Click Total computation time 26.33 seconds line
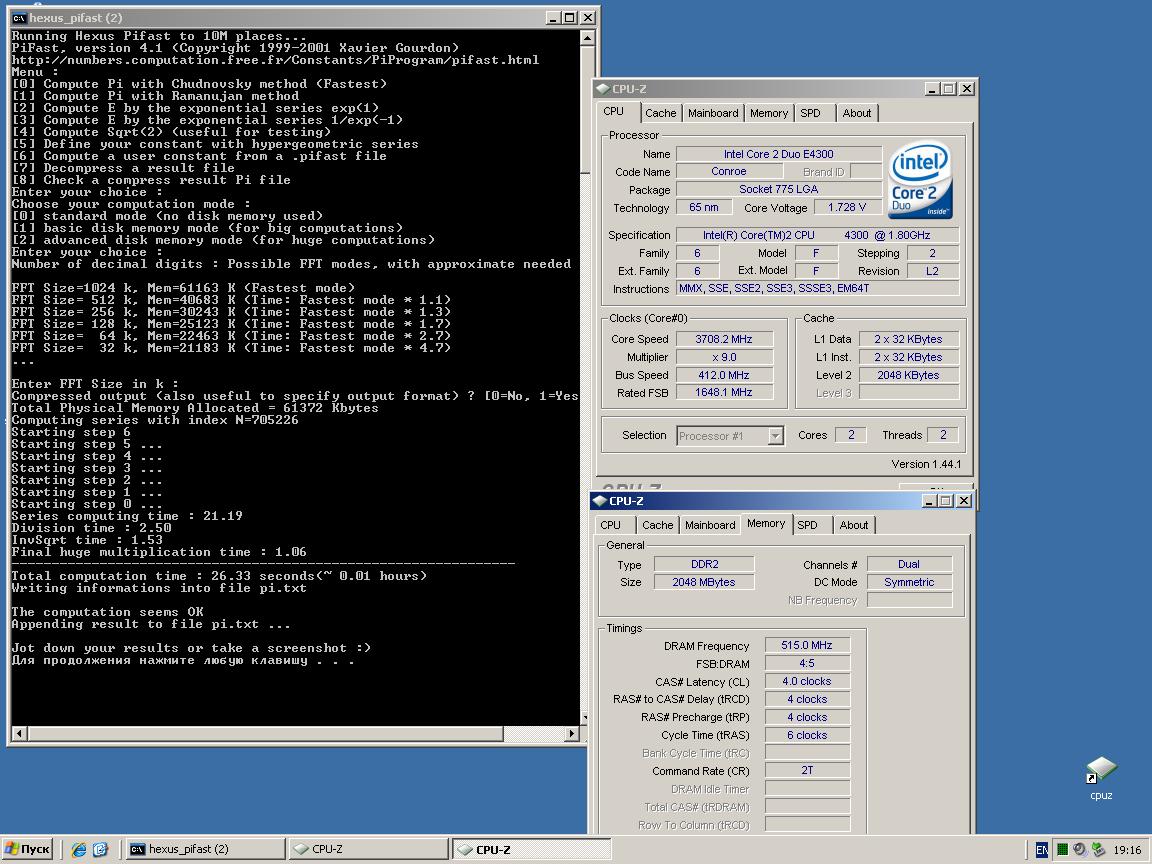This screenshot has height=864, width=1152. [x=219, y=576]
